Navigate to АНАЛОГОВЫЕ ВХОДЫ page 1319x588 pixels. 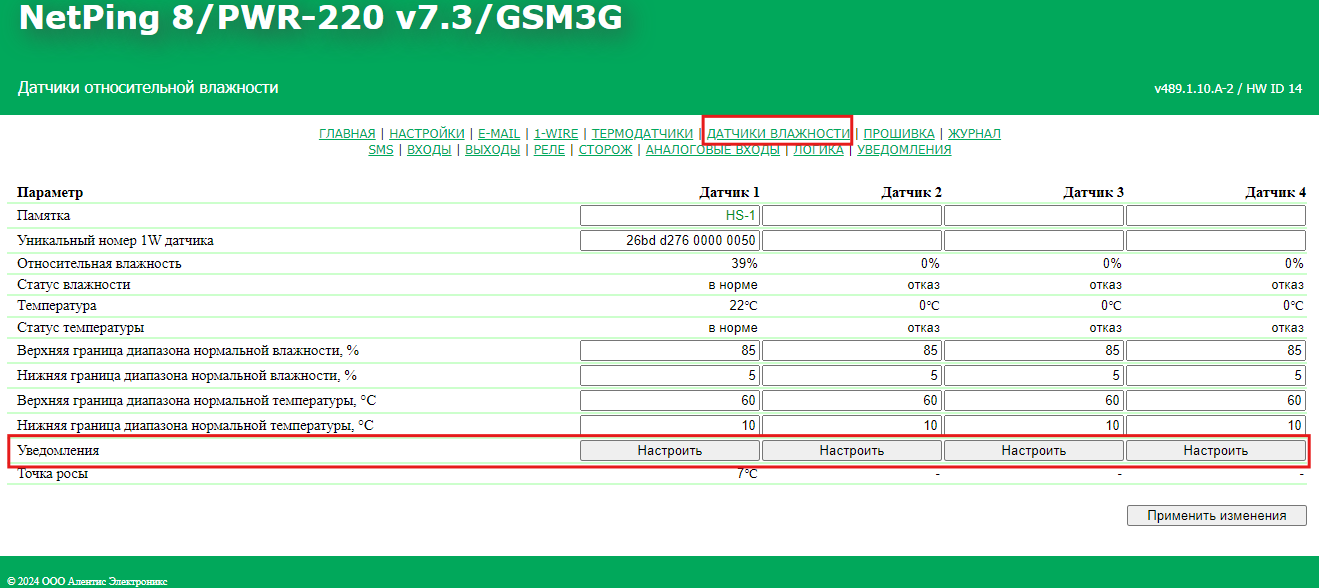click(712, 150)
